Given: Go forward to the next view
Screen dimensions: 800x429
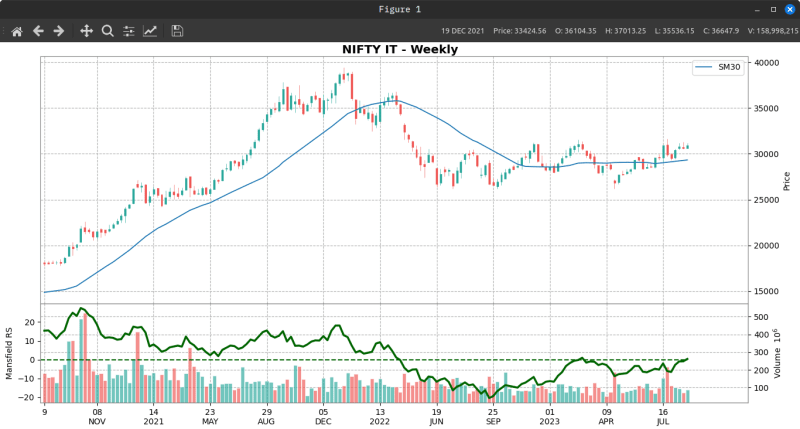Looking at the screenshot, I should (x=59, y=31).
